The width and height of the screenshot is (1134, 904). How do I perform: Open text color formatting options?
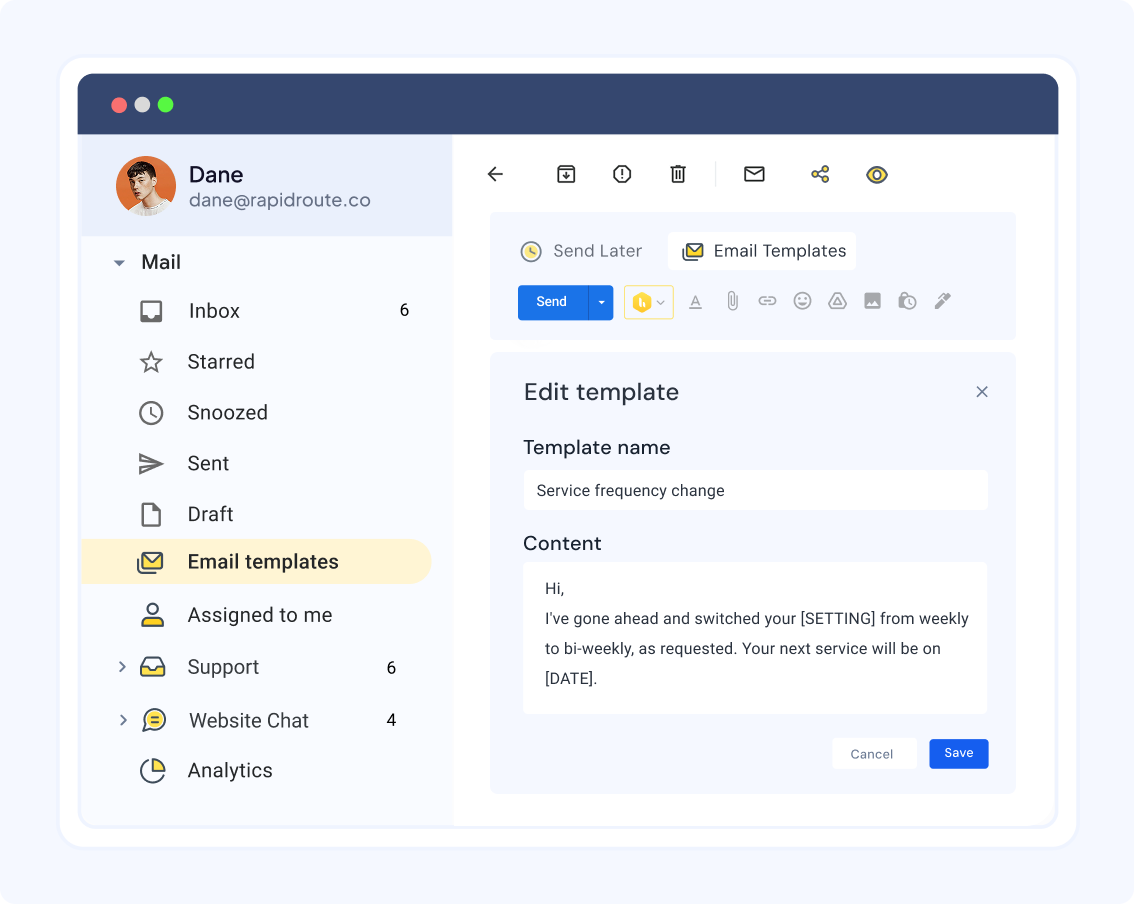coord(696,300)
